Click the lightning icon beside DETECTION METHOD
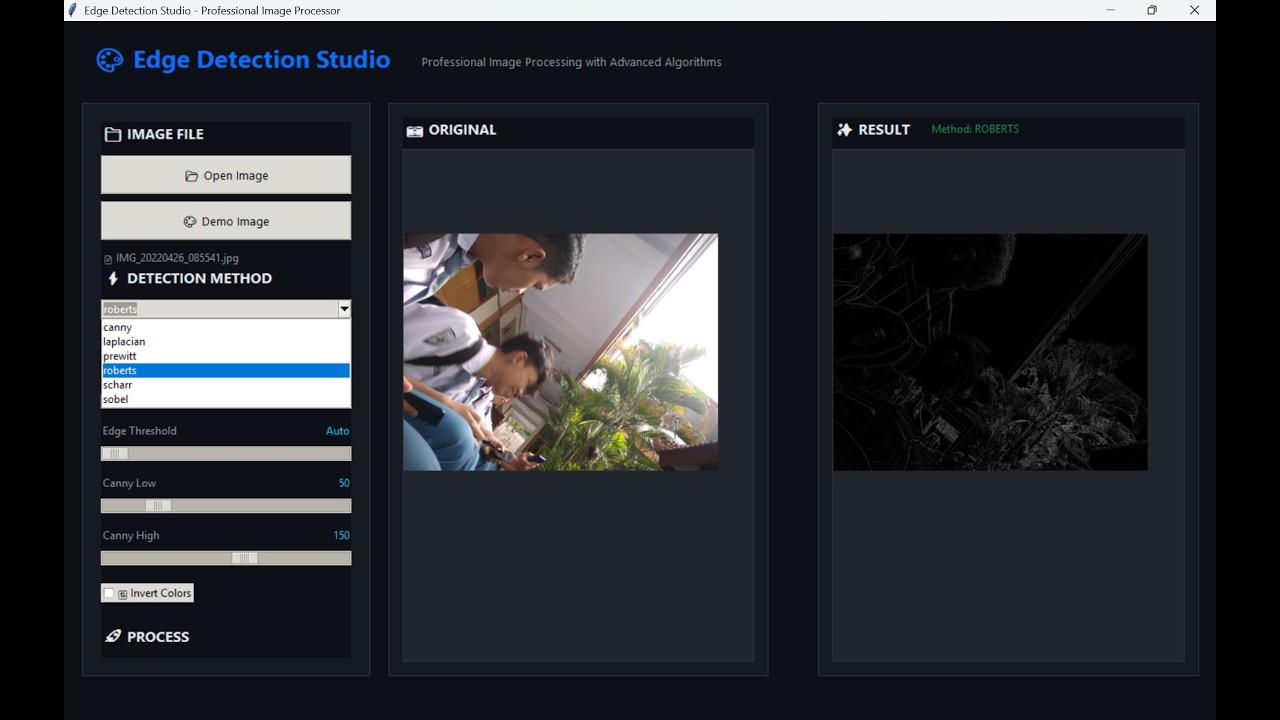The width and height of the screenshot is (1280, 720). (113, 278)
